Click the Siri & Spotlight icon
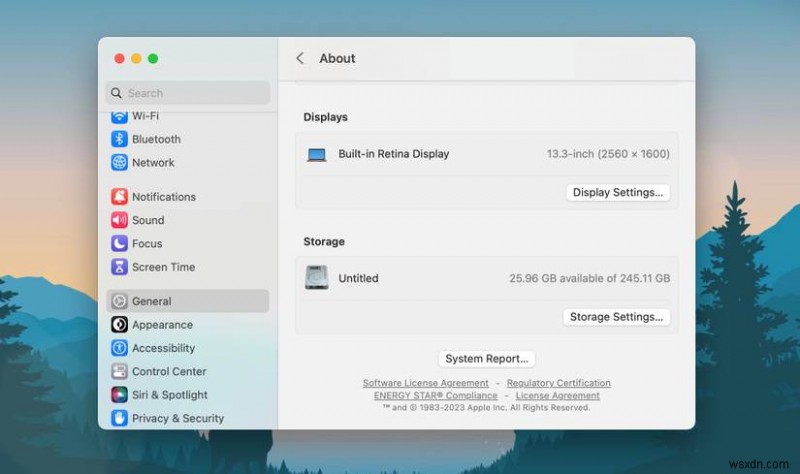 tap(119, 395)
